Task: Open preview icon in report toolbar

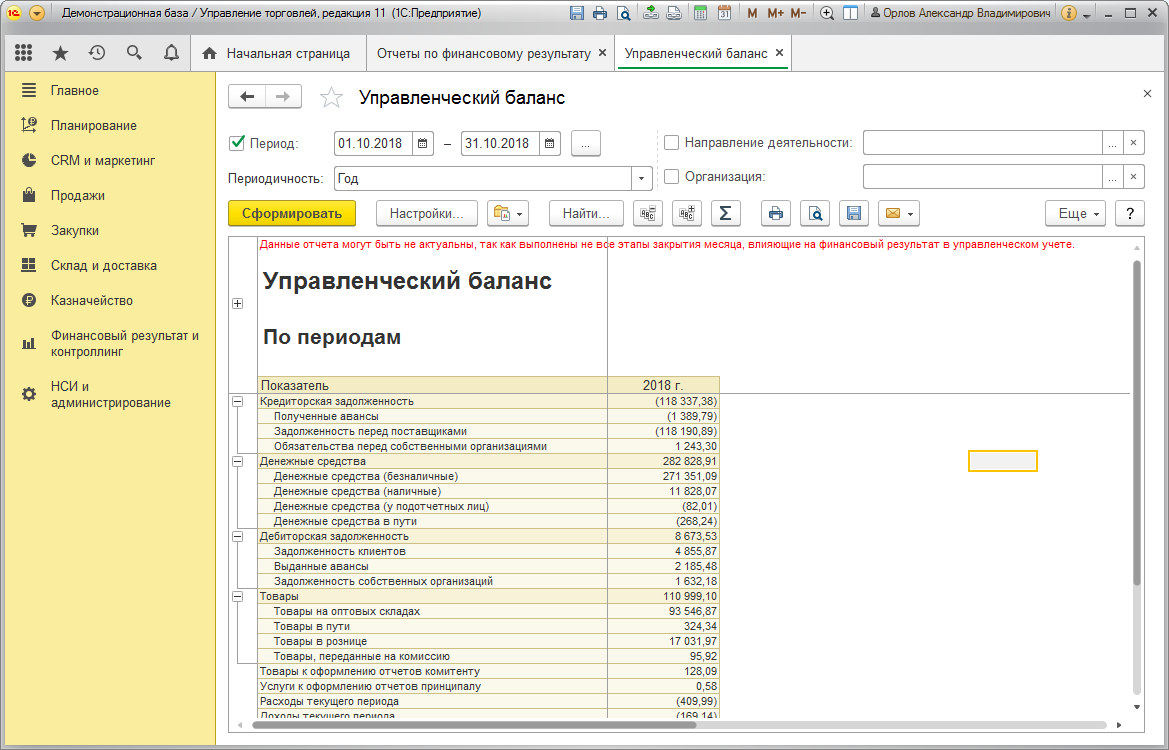Action: pyautogui.click(x=815, y=213)
